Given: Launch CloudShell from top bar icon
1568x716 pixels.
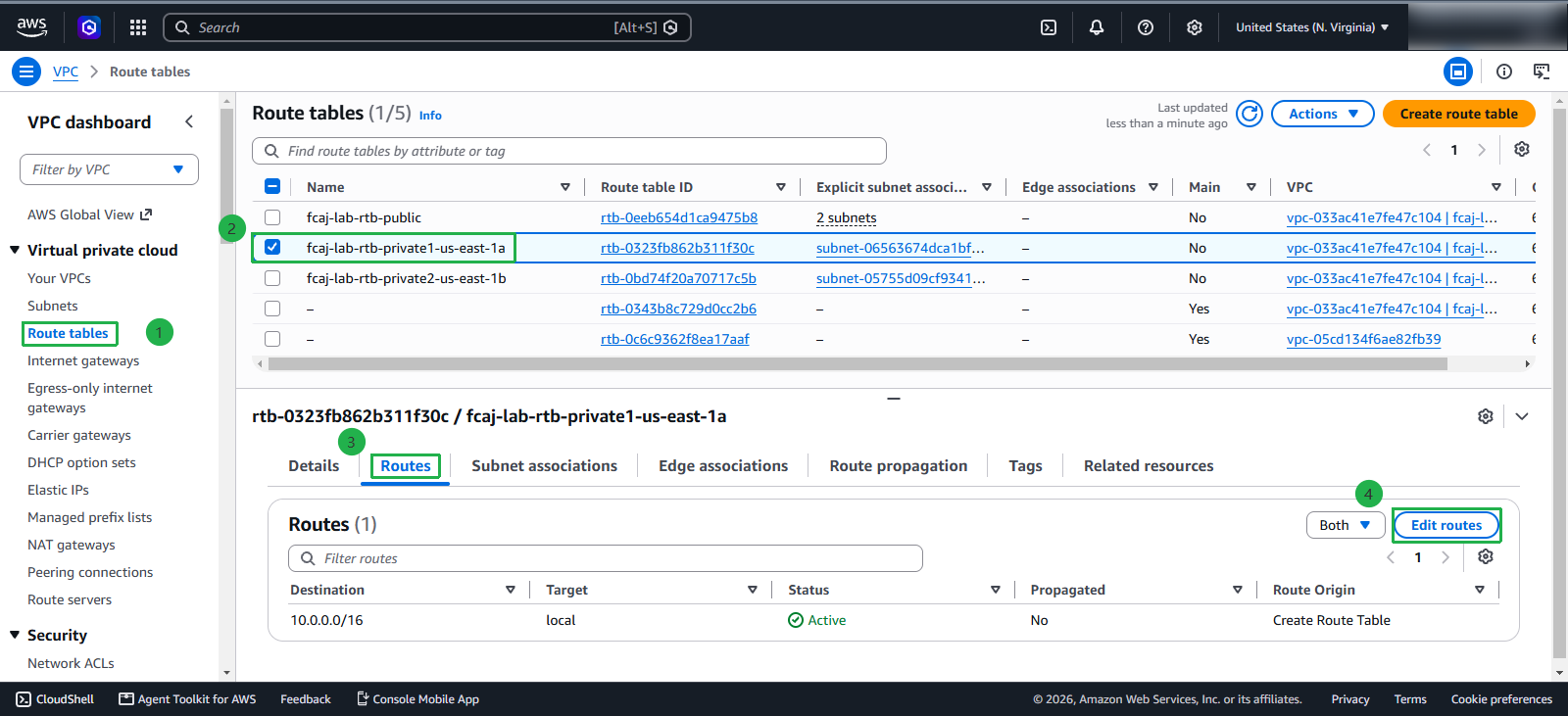Looking at the screenshot, I should (1049, 27).
